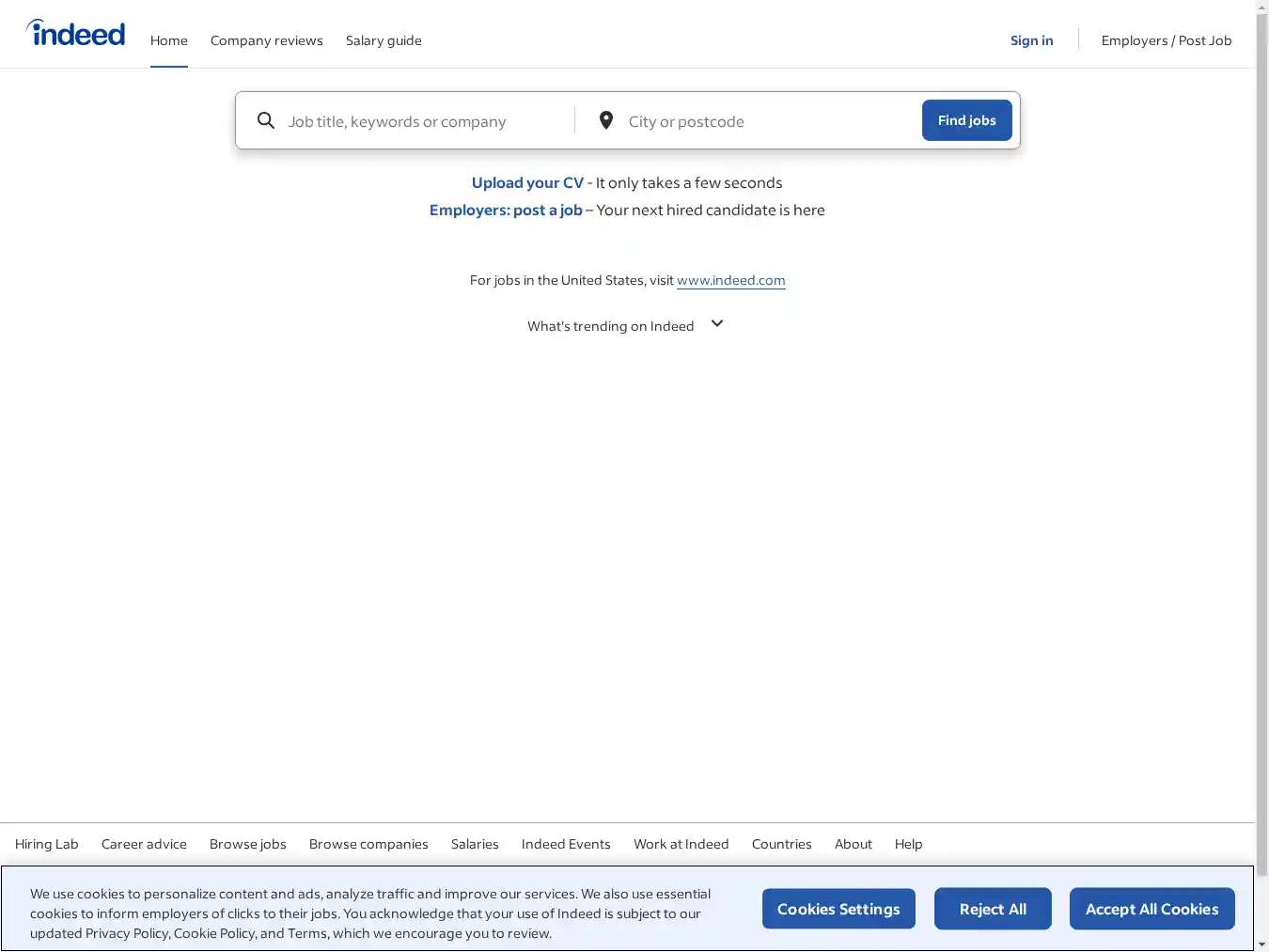Open the Home tab
The image size is (1269, 952).
[169, 40]
